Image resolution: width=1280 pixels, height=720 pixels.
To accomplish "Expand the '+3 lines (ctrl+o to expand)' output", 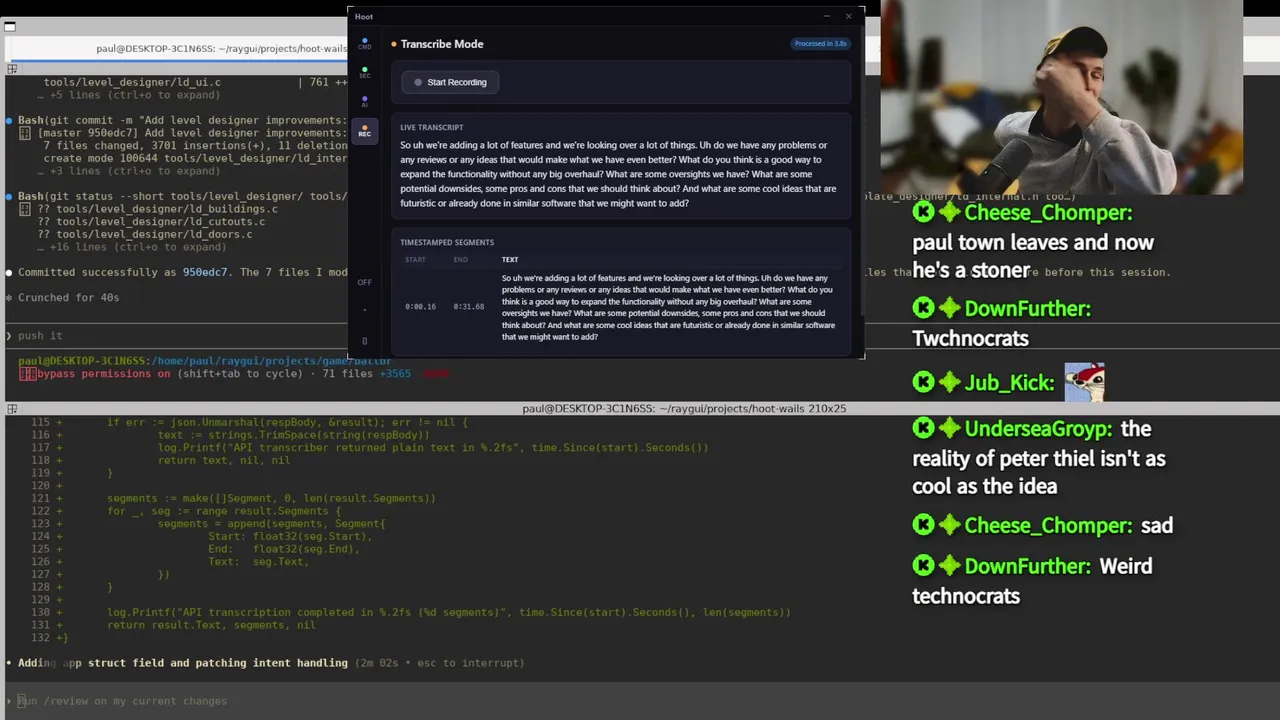I will pos(128,171).
